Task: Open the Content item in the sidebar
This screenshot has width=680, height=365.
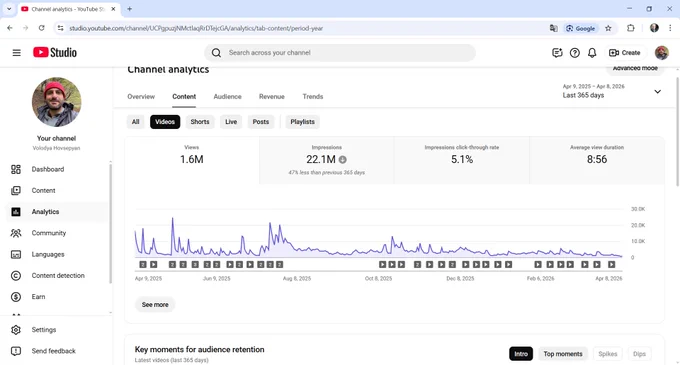Action: (x=56, y=190)
